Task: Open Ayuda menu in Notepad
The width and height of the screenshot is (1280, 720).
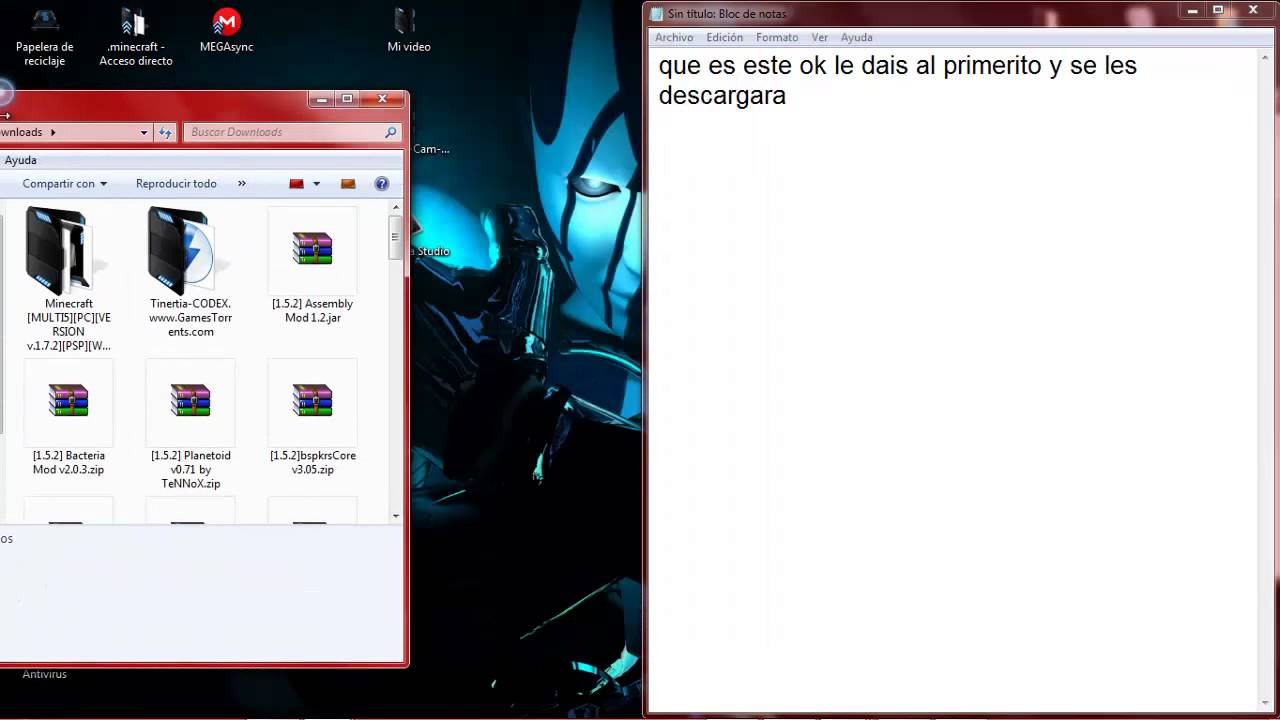Action: (x=856, y=38)
